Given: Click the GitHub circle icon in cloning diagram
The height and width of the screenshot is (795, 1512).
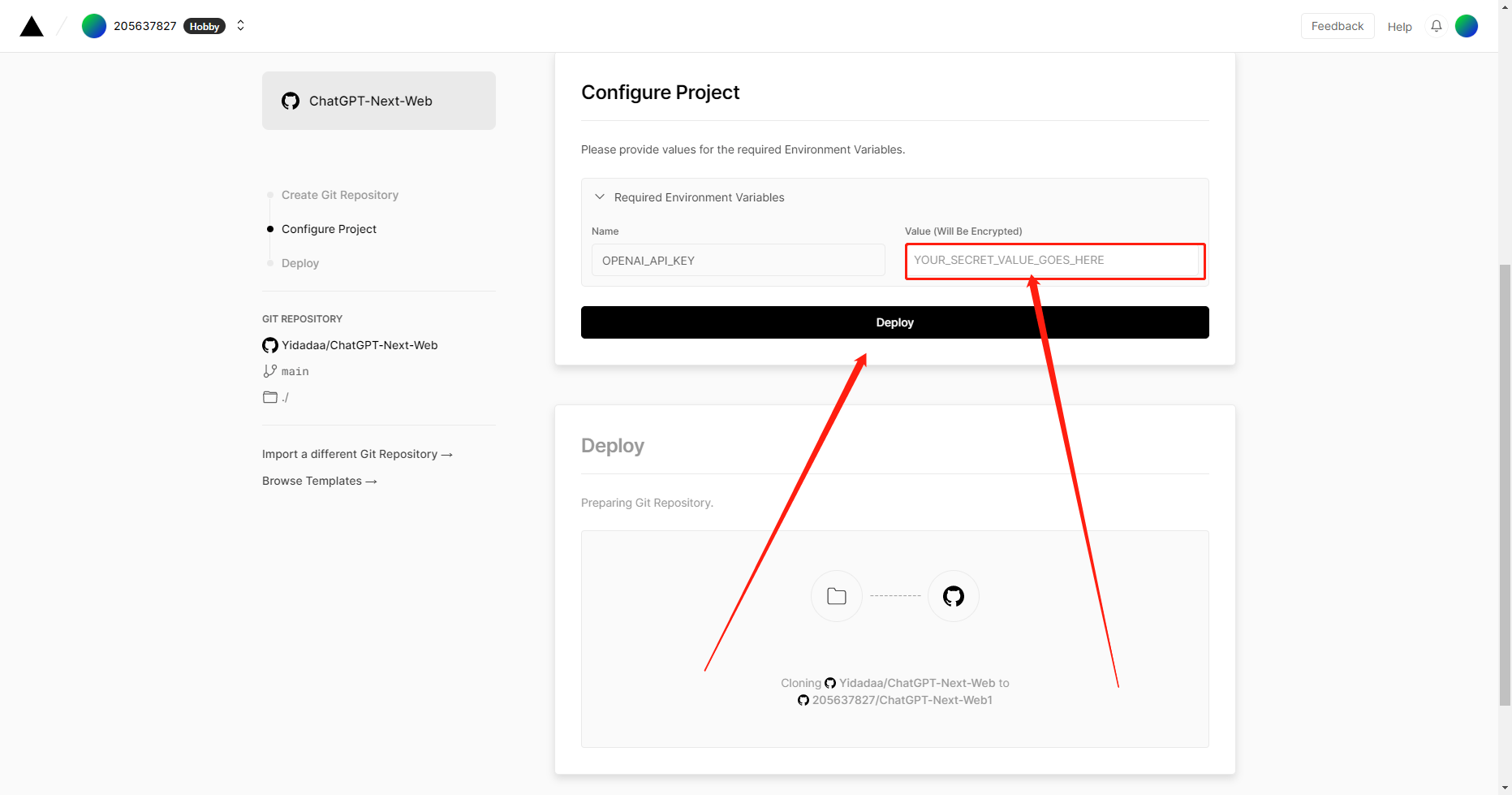Looking at the screenshot, I should (x=954, y=596).
